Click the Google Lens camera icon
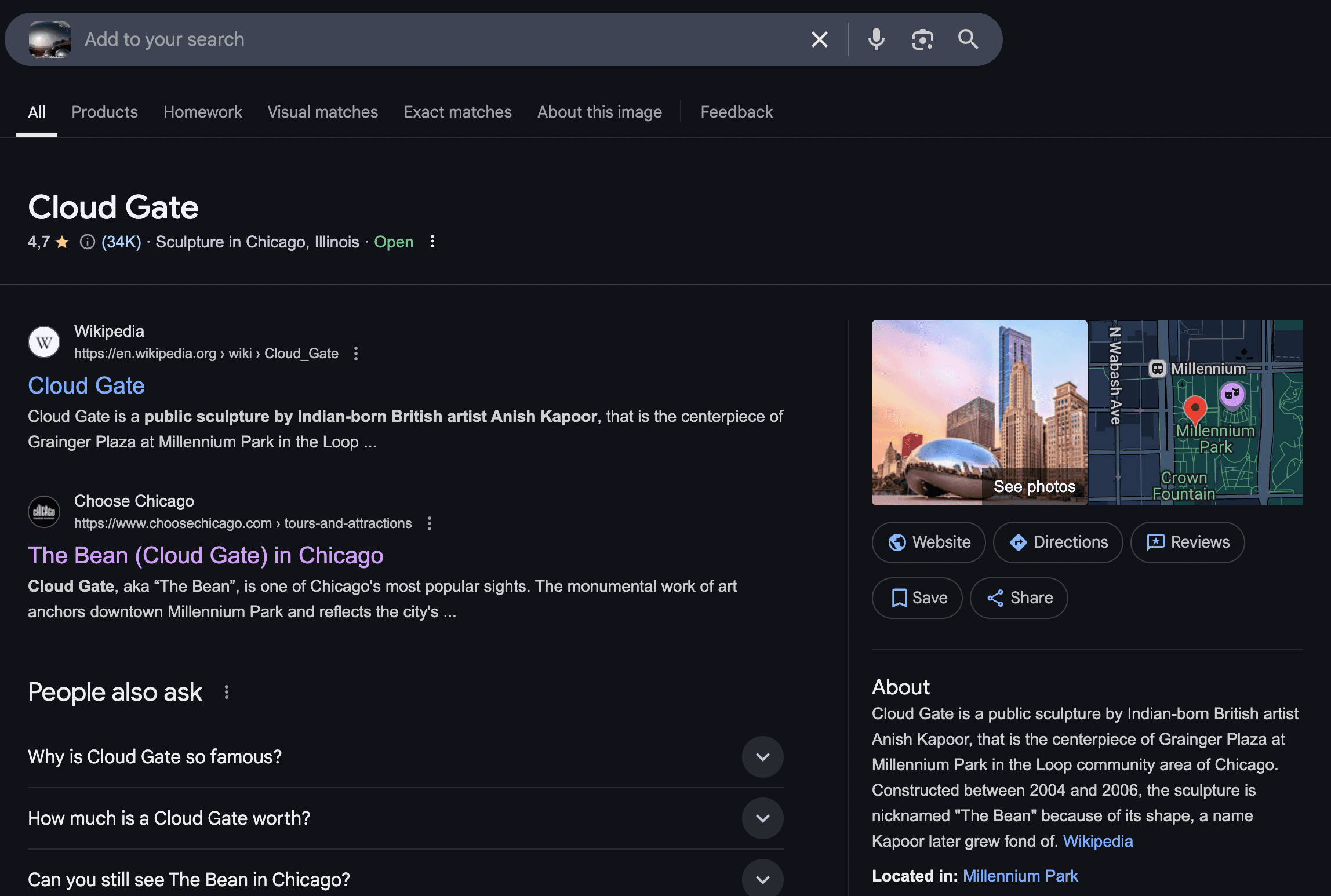Viewport: 1331px width, 896px height. pyautogui.click(x=922, y=39)
